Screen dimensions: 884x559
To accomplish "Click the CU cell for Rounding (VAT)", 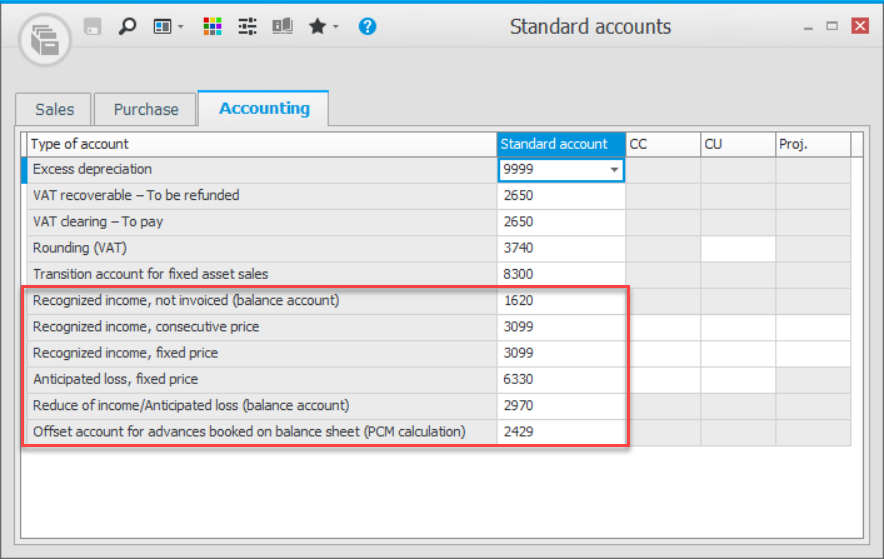I will [738, 248].
